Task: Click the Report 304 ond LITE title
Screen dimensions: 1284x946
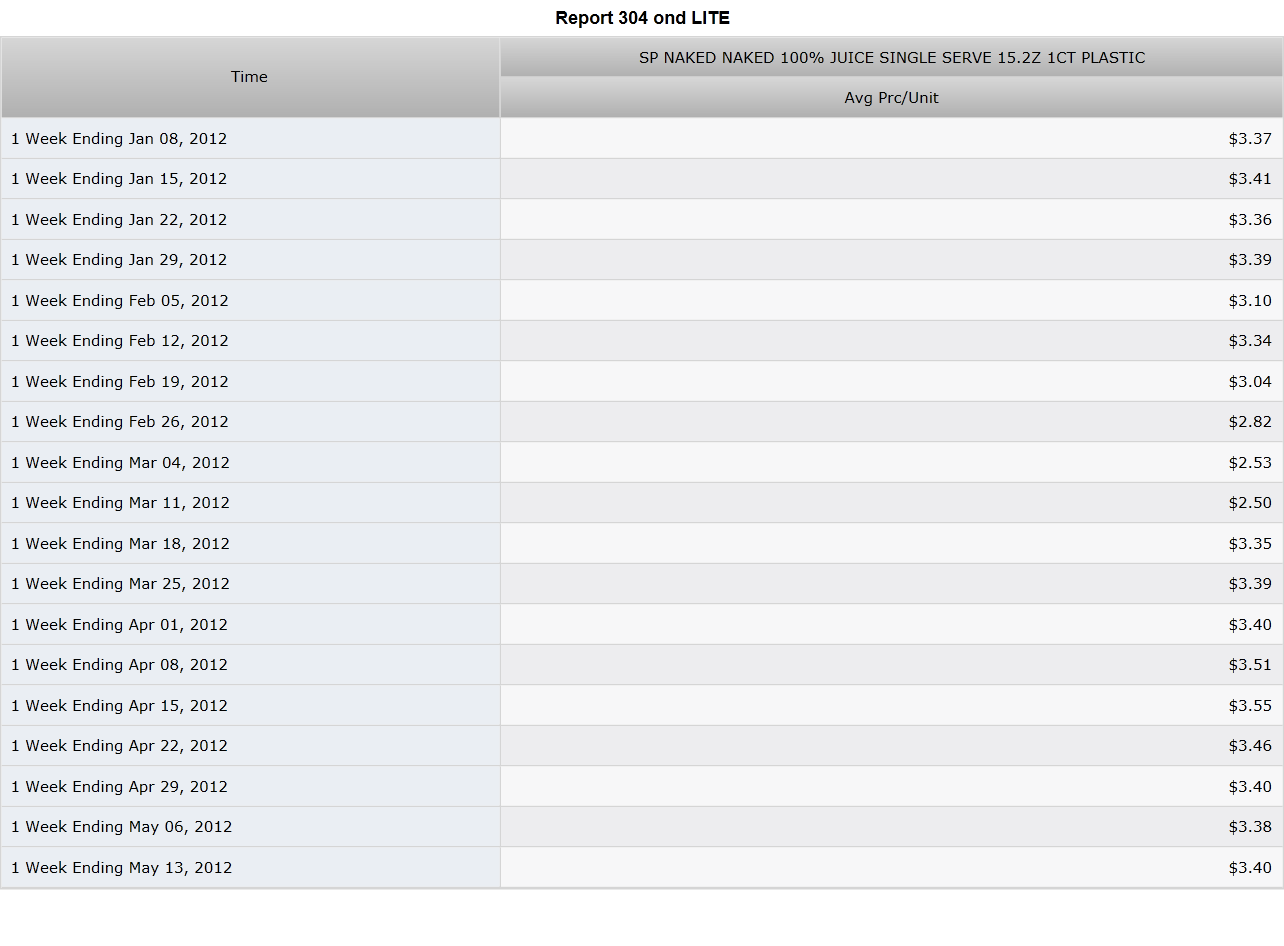Action: (642, 18)
